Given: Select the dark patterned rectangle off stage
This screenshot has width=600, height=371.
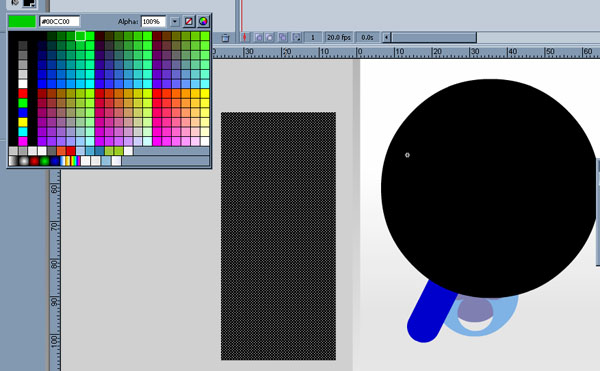Looking at the screenshot, I should pyautogui.click(x=278, y=236).
